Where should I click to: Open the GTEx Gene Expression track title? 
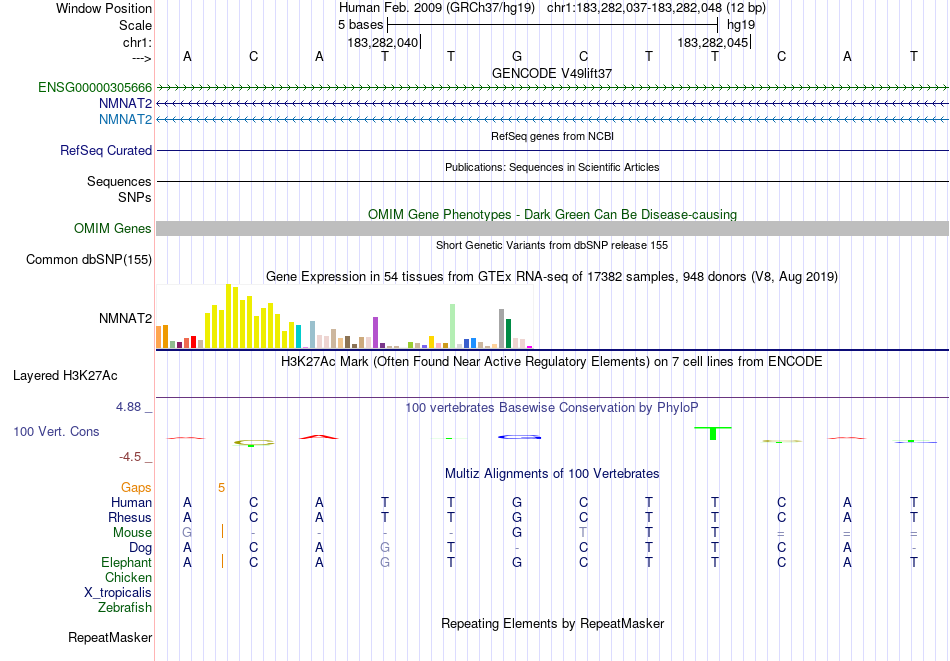552,277
